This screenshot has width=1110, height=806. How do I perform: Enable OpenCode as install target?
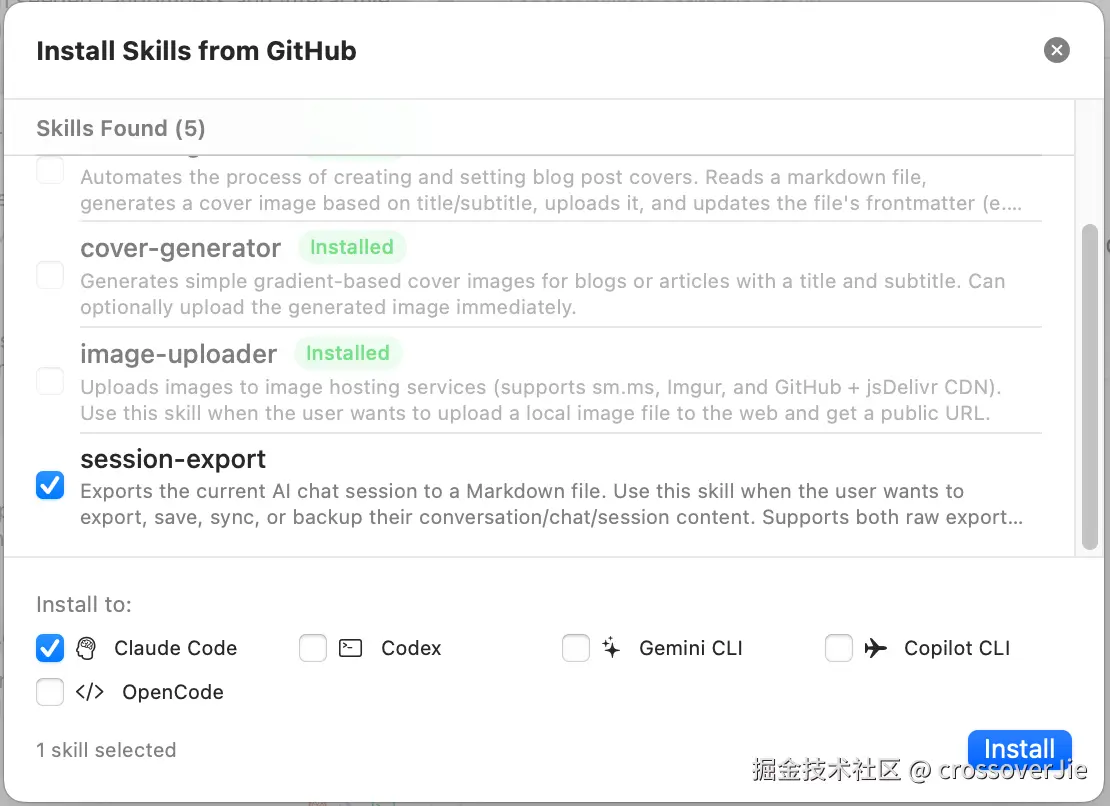coord(50,692)
